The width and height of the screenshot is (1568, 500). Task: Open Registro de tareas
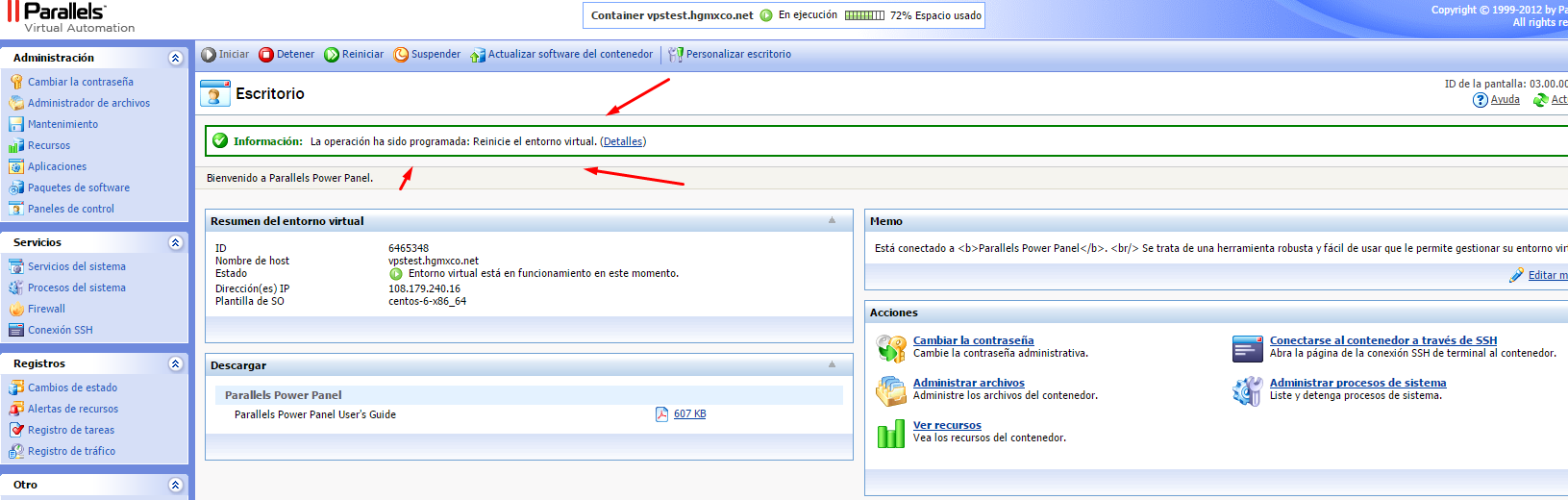(71, 430)
